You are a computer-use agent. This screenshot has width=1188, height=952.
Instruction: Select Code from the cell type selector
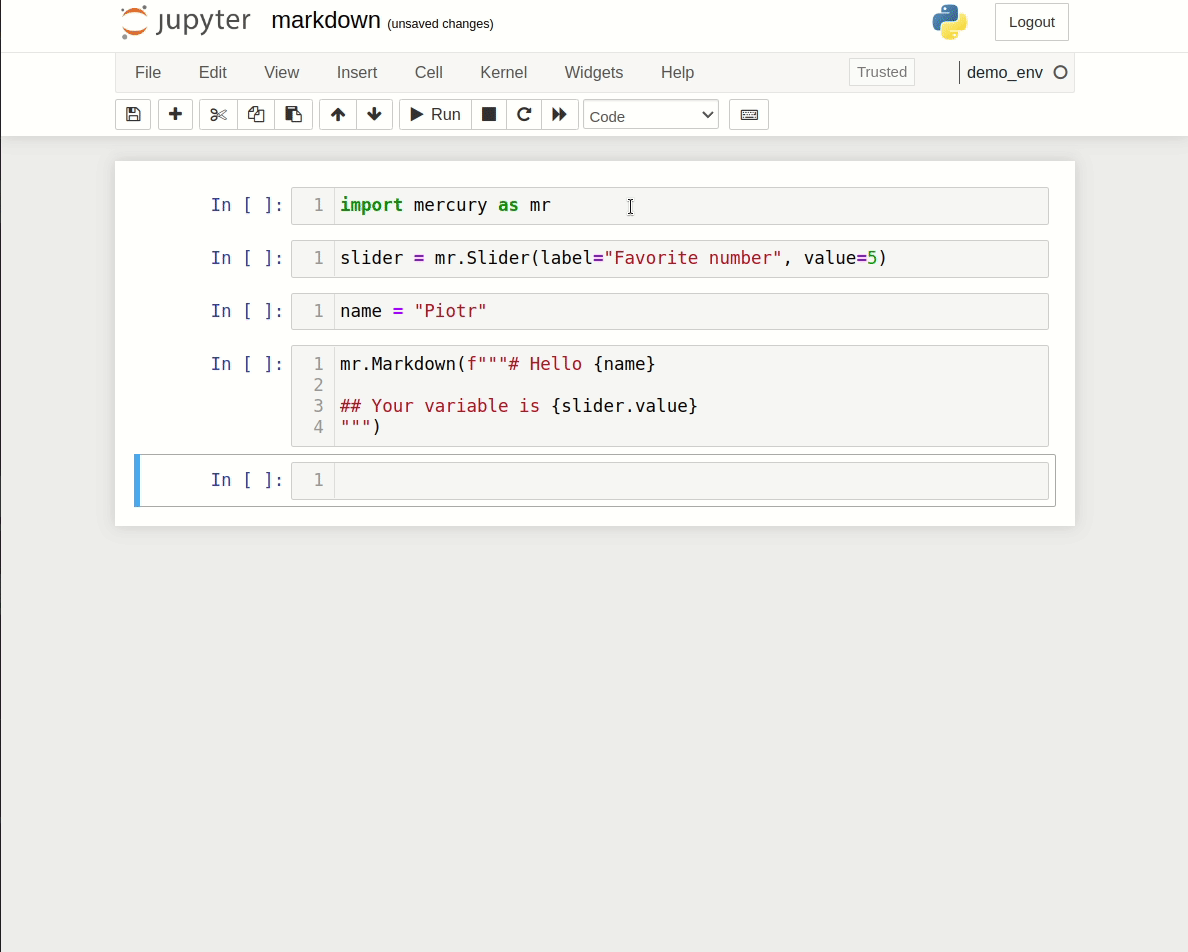[x=650, y=116]
